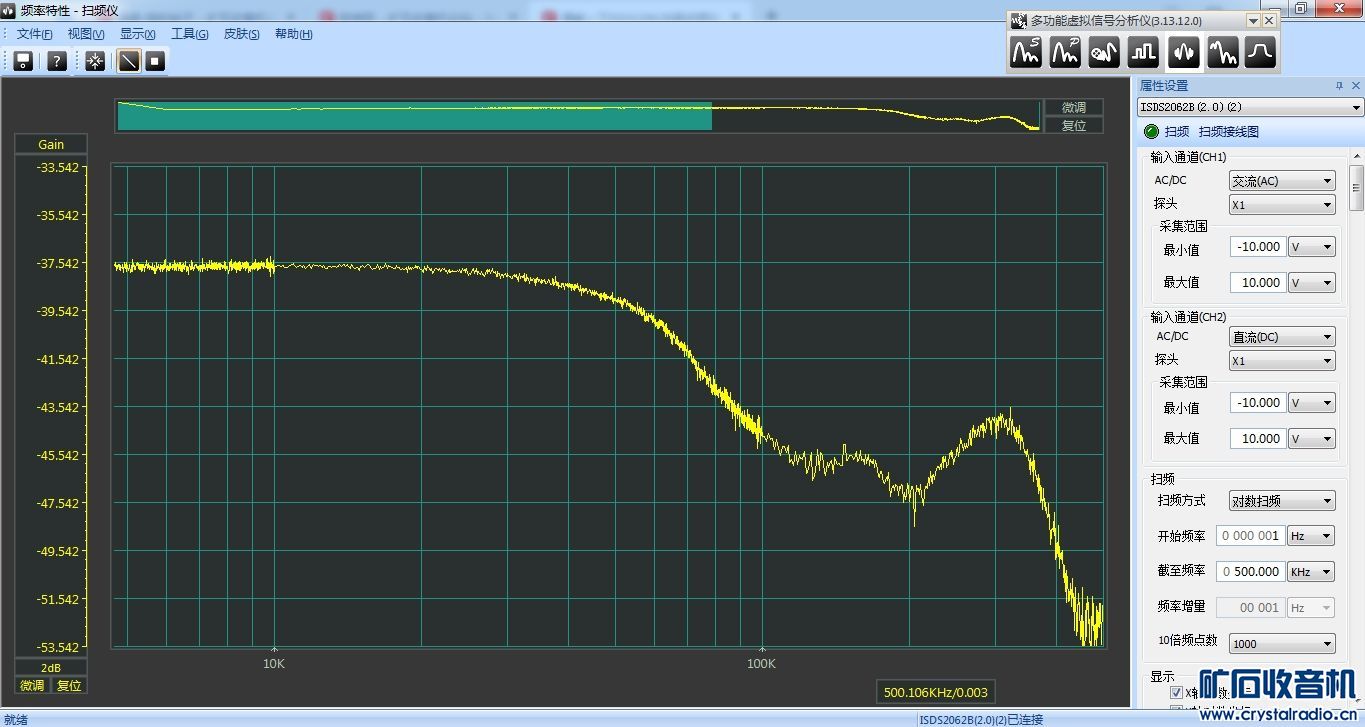Image resolution: width=1365 pixels, height=727 pixels.
Task: Open the spectrum analyzer S icon
Action: (x=1026, y=52)
